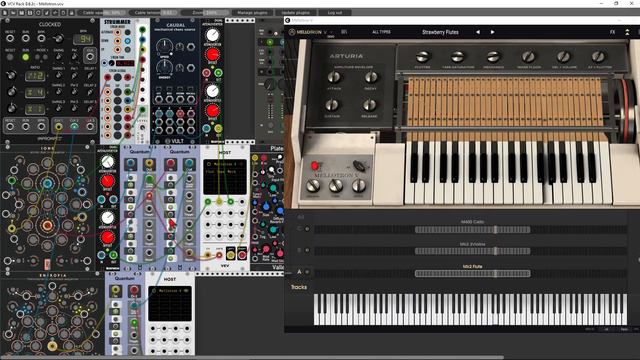
Task: Open the engine sample rate icon in Rack toolbar
Action: [55, 13]
